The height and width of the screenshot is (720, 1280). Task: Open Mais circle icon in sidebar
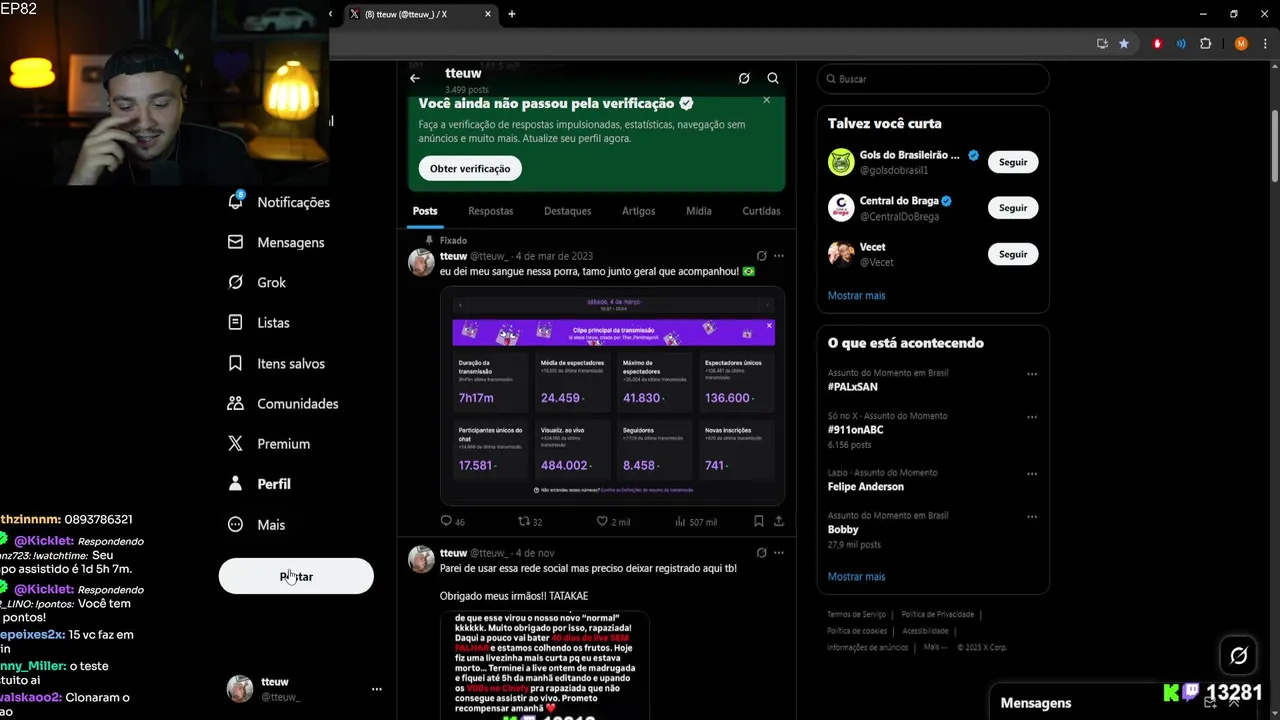click(236, 524)
